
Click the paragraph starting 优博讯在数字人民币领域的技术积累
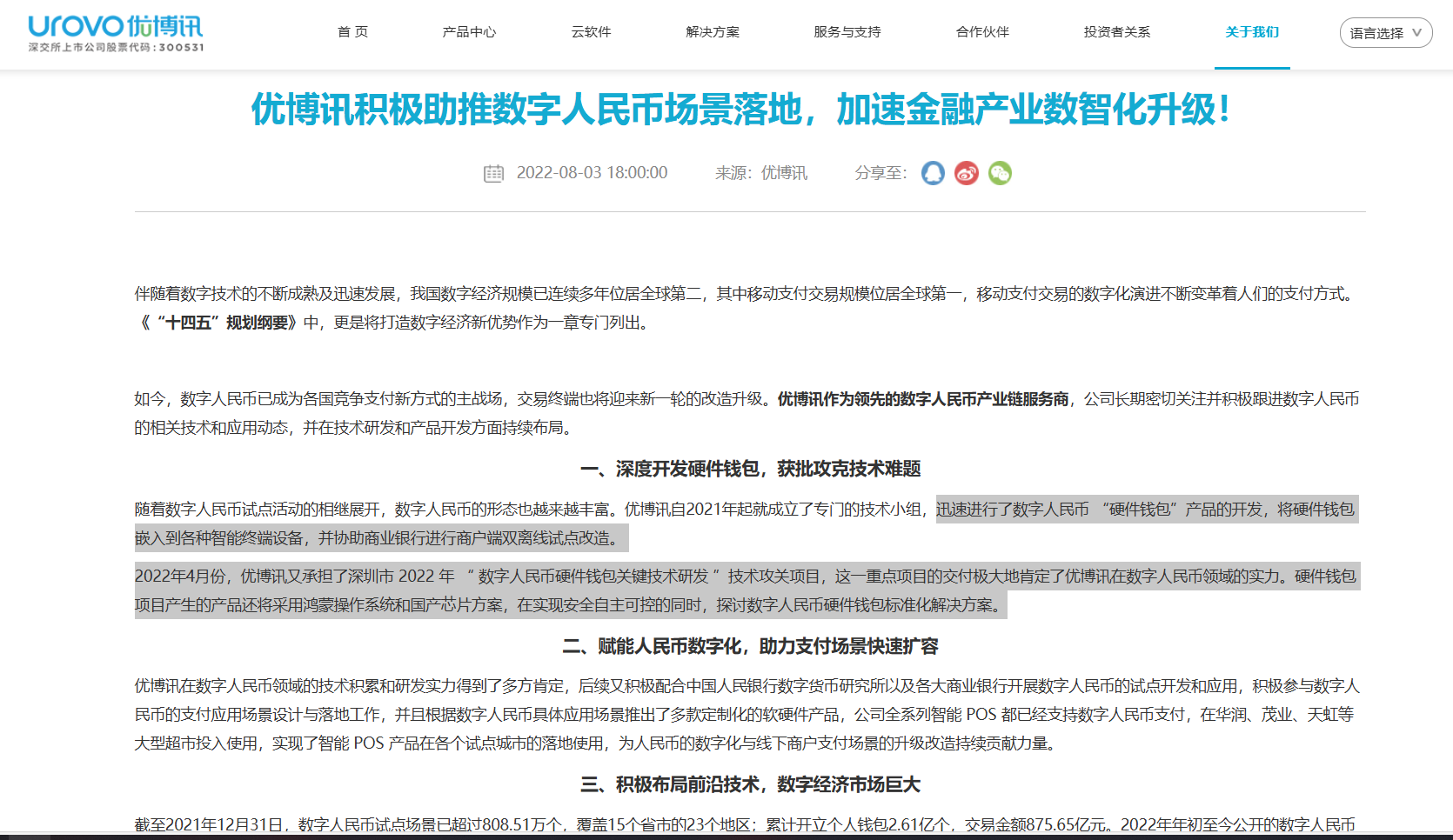click(x=747, y=715)
